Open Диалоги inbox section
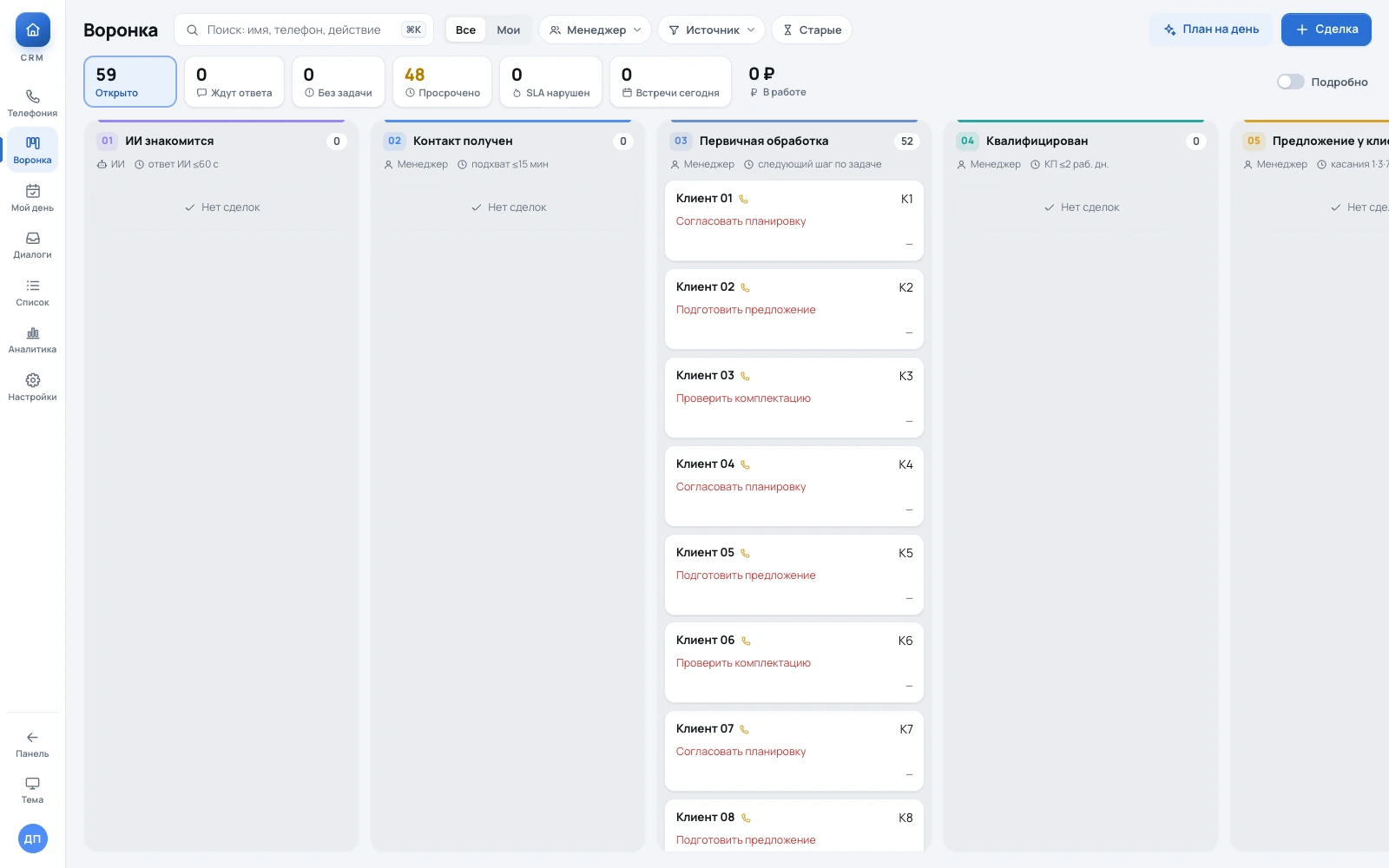This screenshot has height=868, width=1389. pyautogui.click(x=32, y=245)
